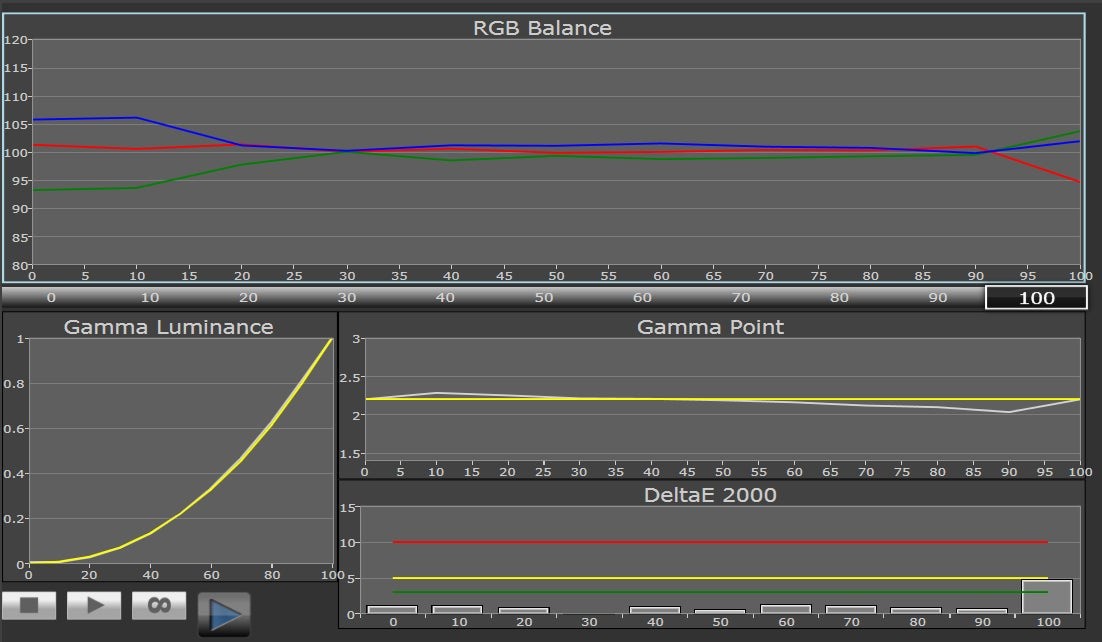Select the 10 grayscale level step
Screen dimensions: 1102x642
click(149, 298)
